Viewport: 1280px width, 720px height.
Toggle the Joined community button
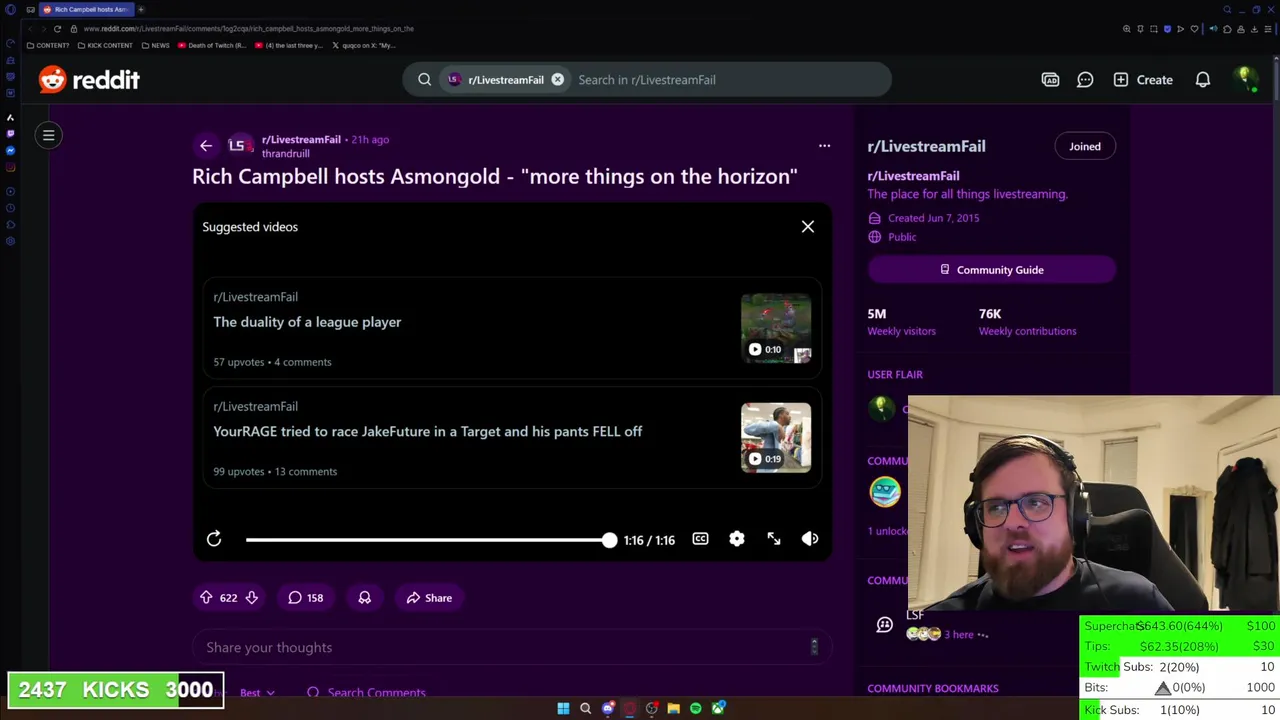pyautogui.click(x=1084, y=146)
